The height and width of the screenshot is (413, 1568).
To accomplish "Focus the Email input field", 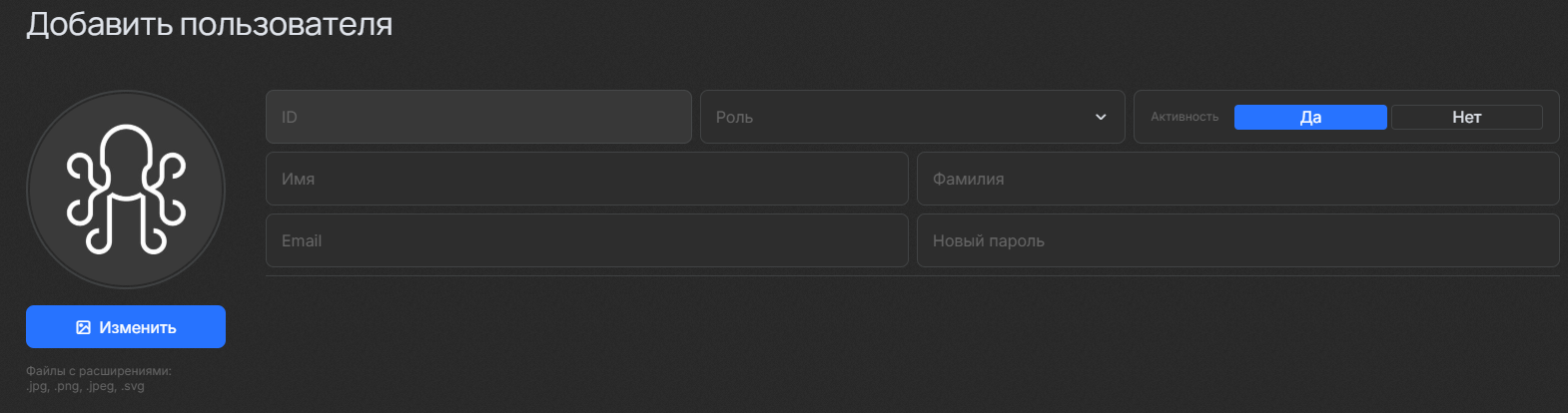I will (x=586, y=241).
